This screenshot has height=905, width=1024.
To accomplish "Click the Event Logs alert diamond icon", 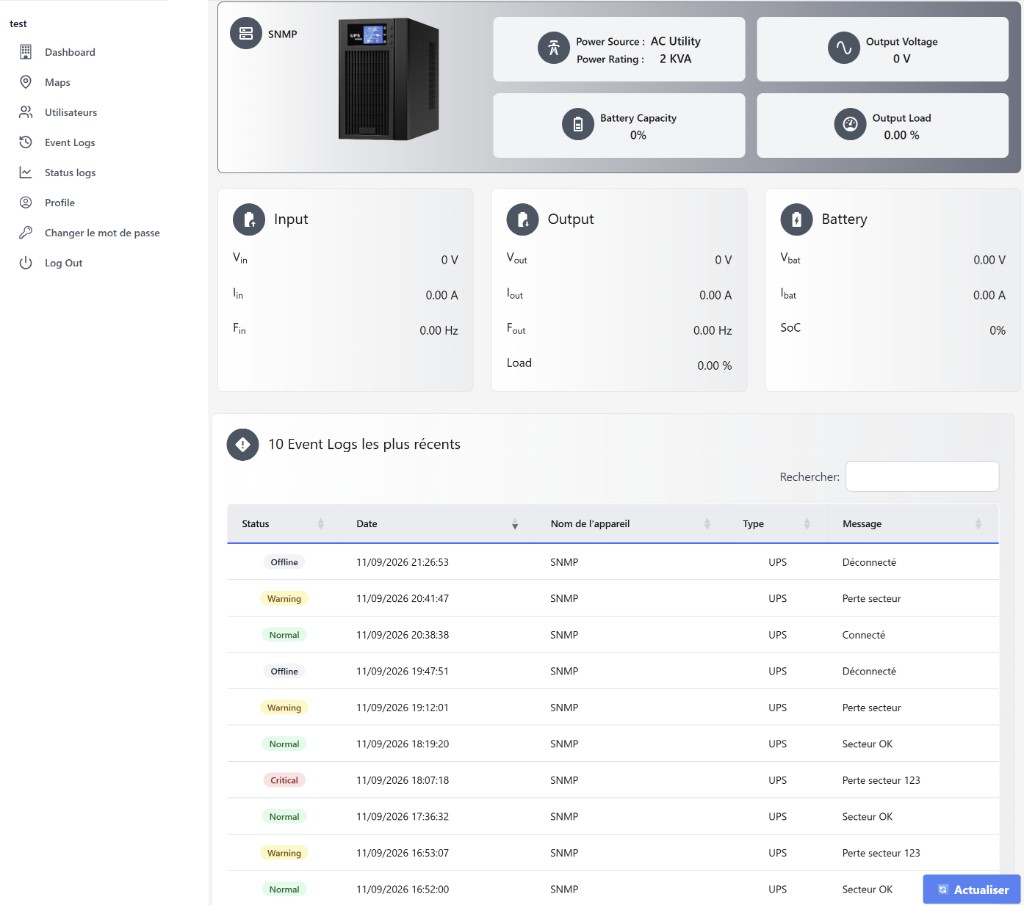I will pos(243,445).
